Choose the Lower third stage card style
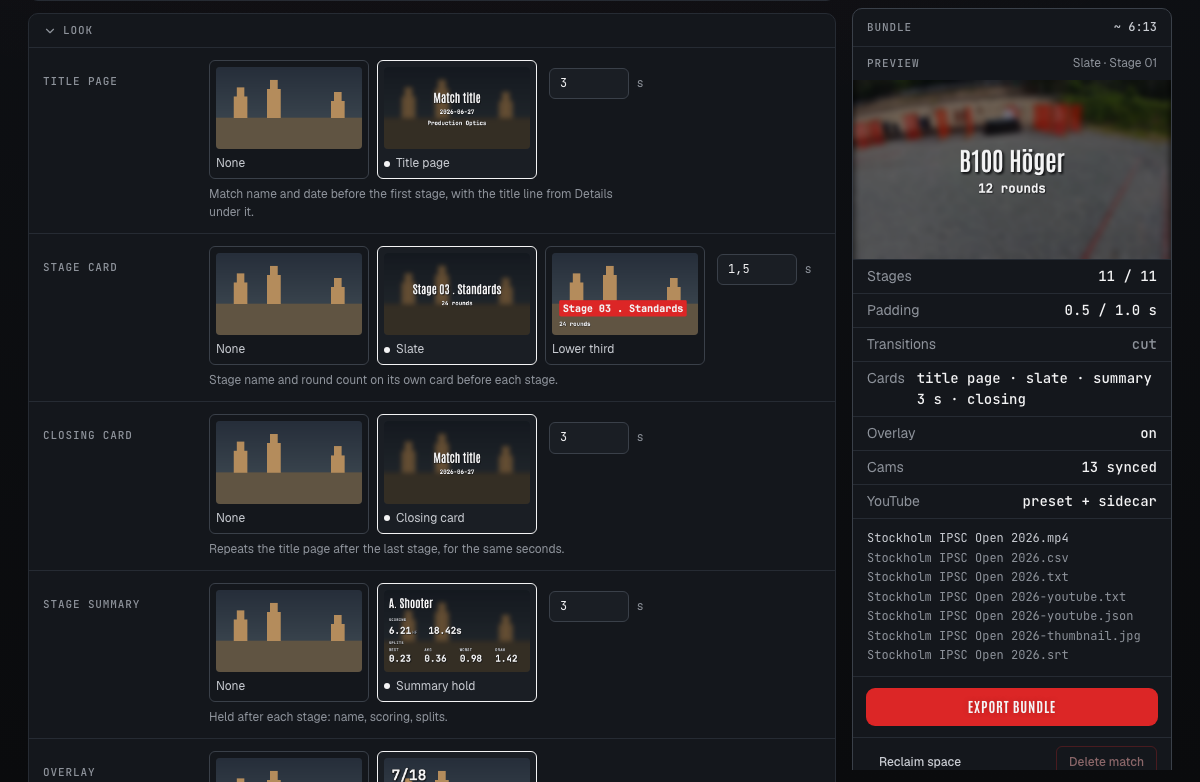 (625, 305)
